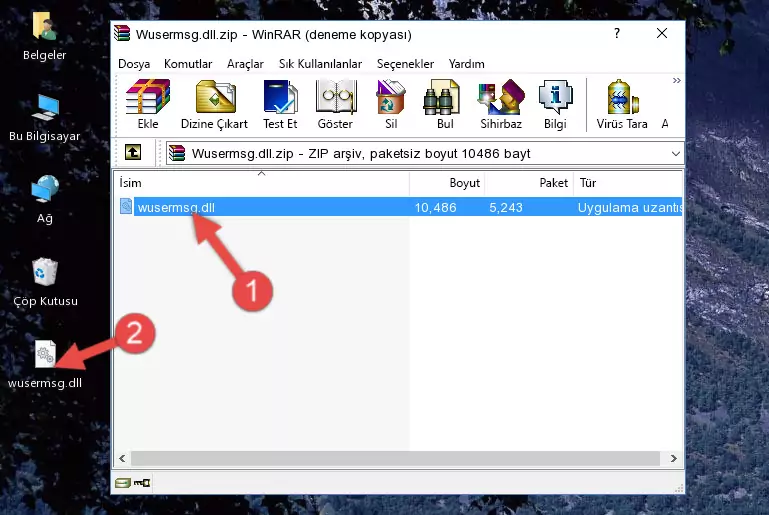Click the Ekle (Add) toolbar icon
This screenshot has width=769, height=515.
click(148, 104)
